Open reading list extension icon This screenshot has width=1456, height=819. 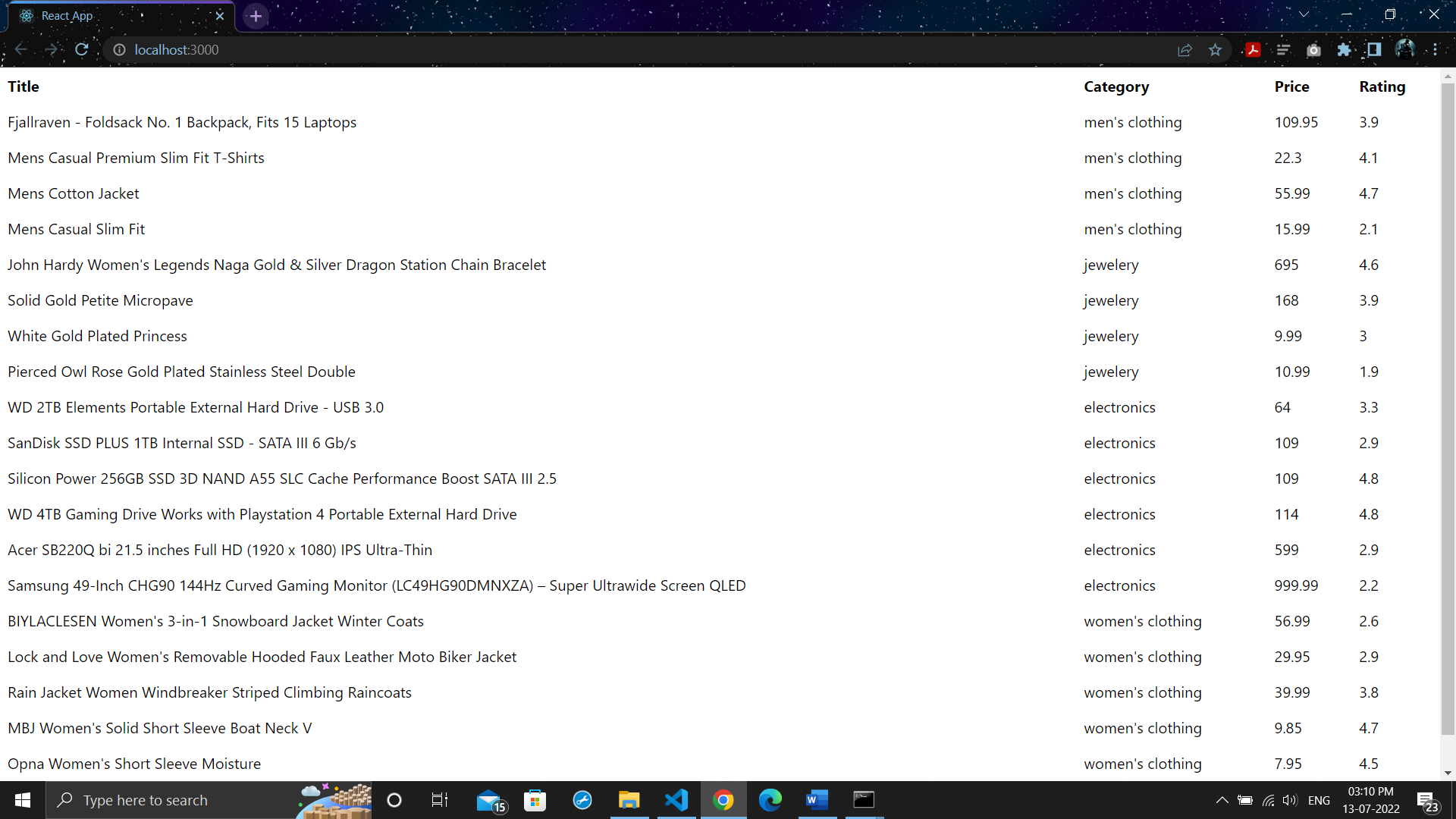pos(1283,50)
